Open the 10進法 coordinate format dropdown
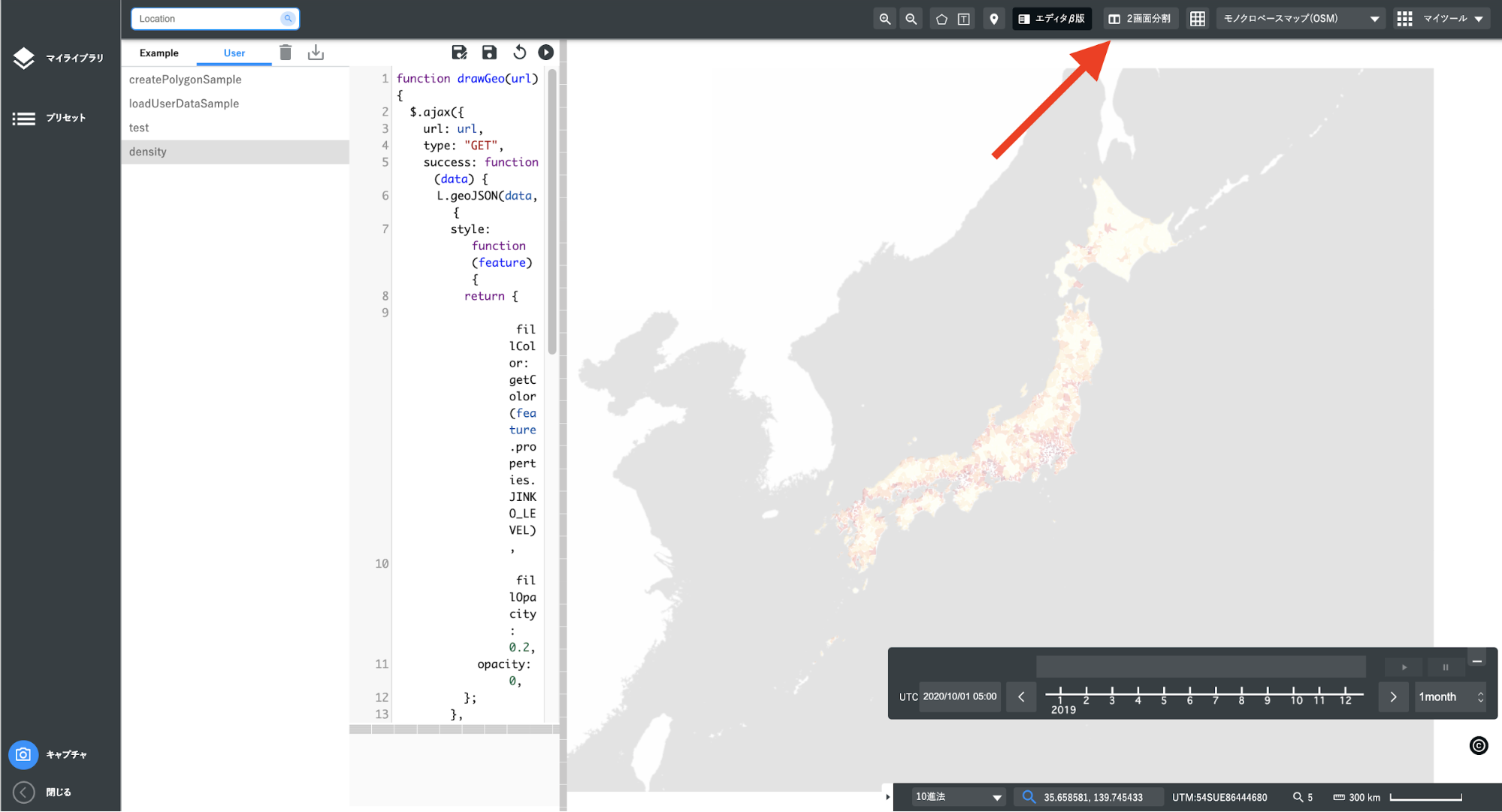This screenshot has width=1502, height=812. tap(958, 797)
